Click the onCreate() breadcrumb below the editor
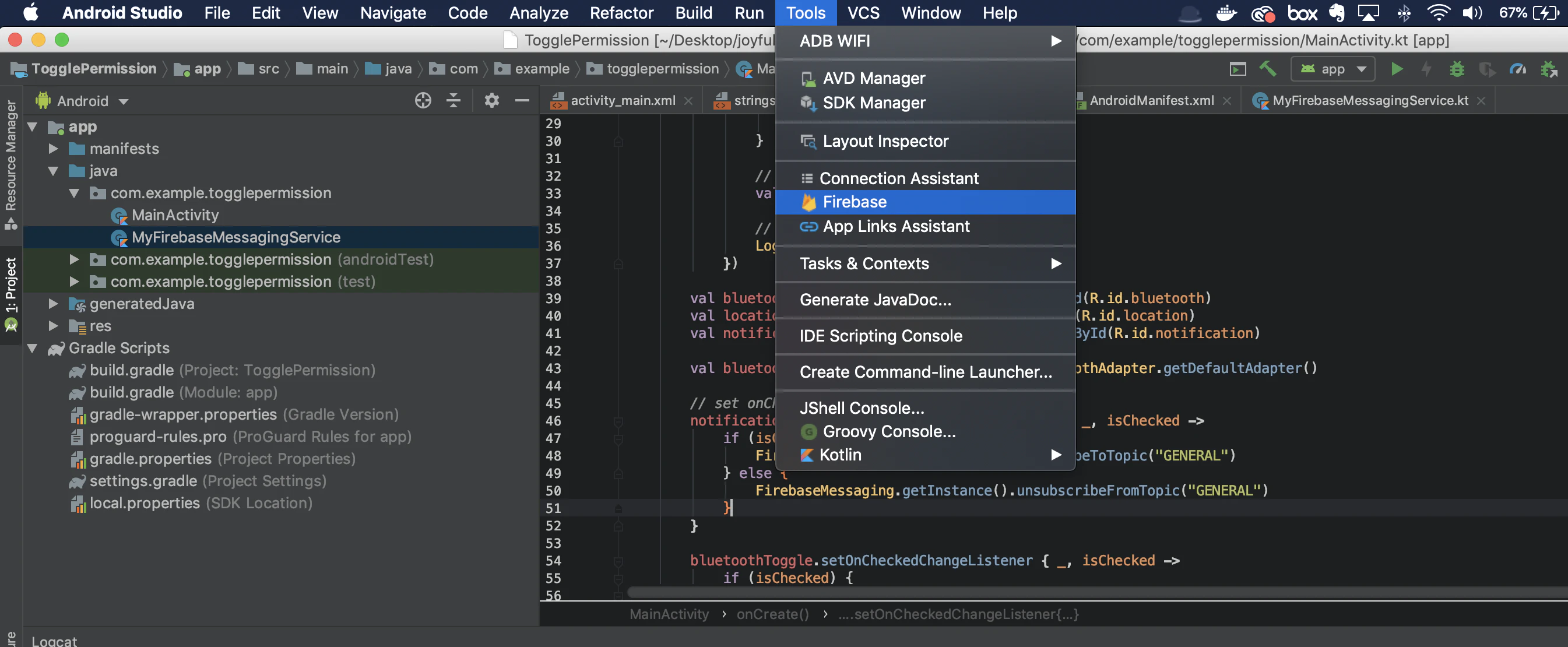Screen dimensions: 1568x647 pos(772,614)
